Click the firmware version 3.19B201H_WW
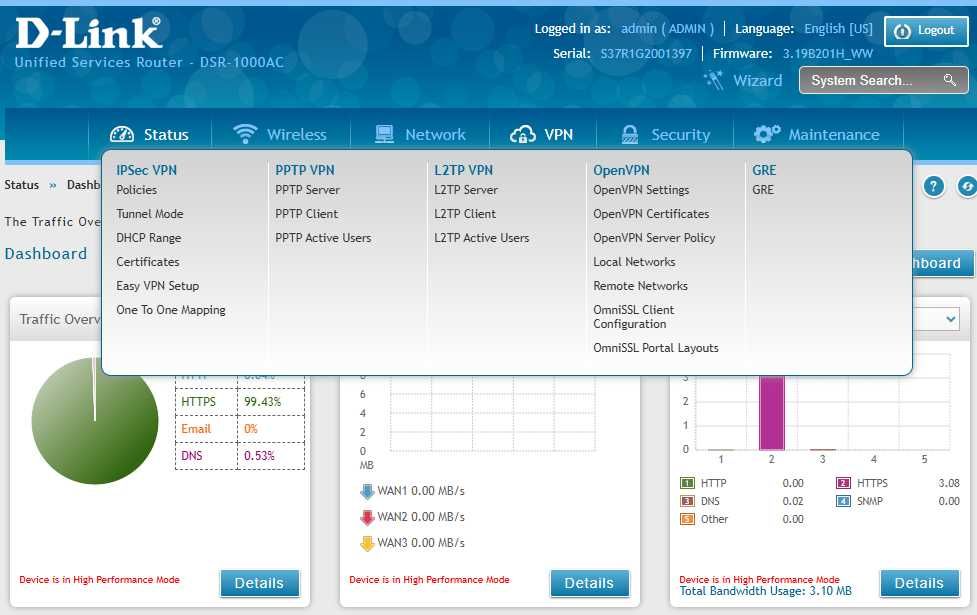Image resolution: width=977 pixels, height=615 pixels. [x=827, y=54]
